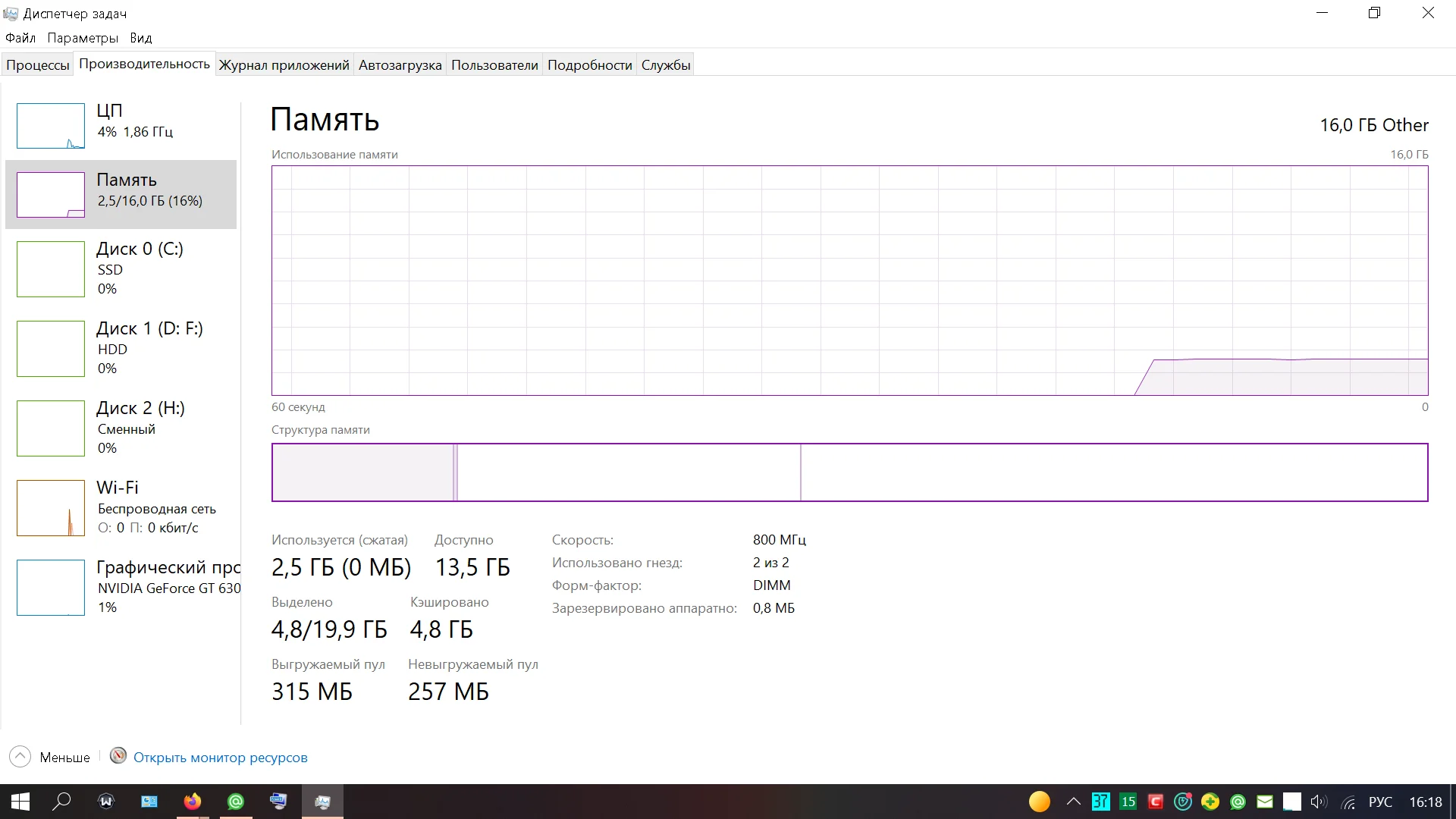Expand hidden system tray icons chevron
Image resolution: width=1456 pixels, height=819 pixels.
[1073, 802]
